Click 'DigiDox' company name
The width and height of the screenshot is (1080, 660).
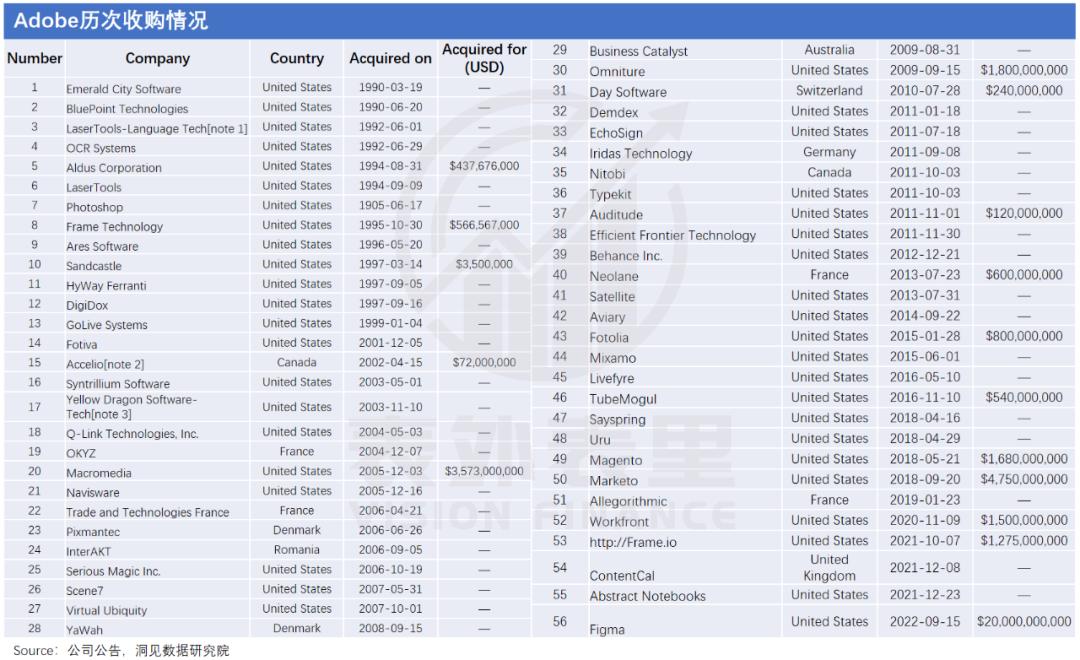tap(87, 305)
